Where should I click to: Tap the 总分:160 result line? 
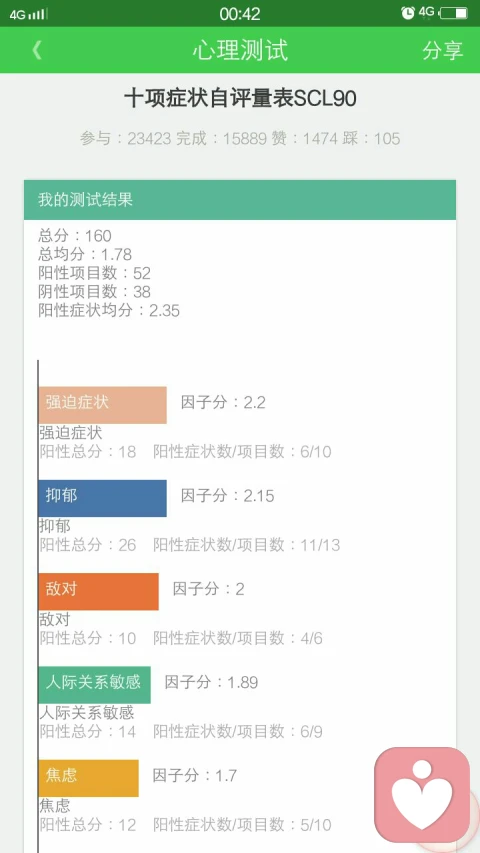[75, 236]
